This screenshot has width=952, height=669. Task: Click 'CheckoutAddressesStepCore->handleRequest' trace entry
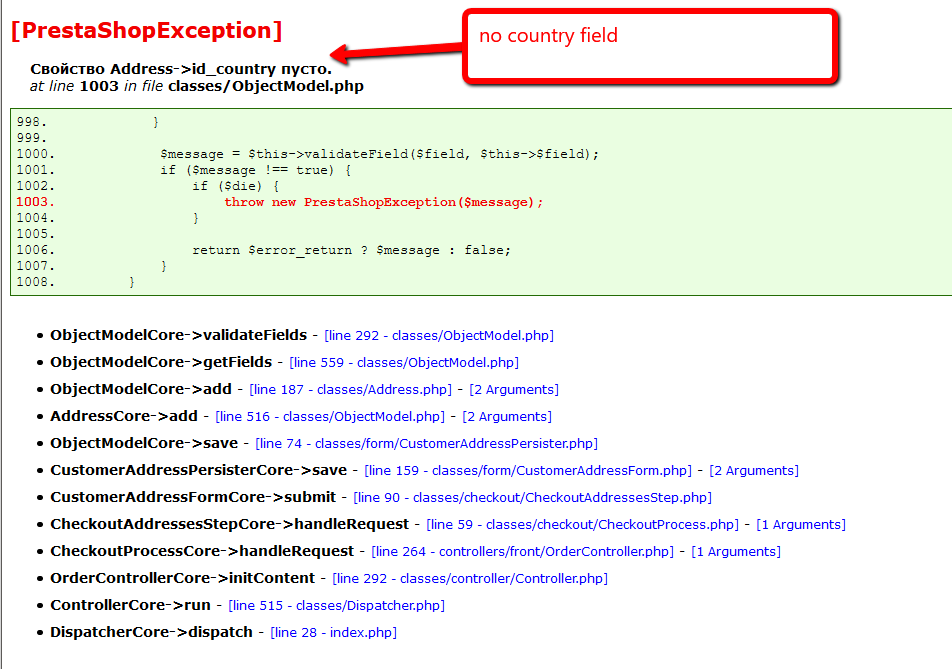(x=230, y=525)
